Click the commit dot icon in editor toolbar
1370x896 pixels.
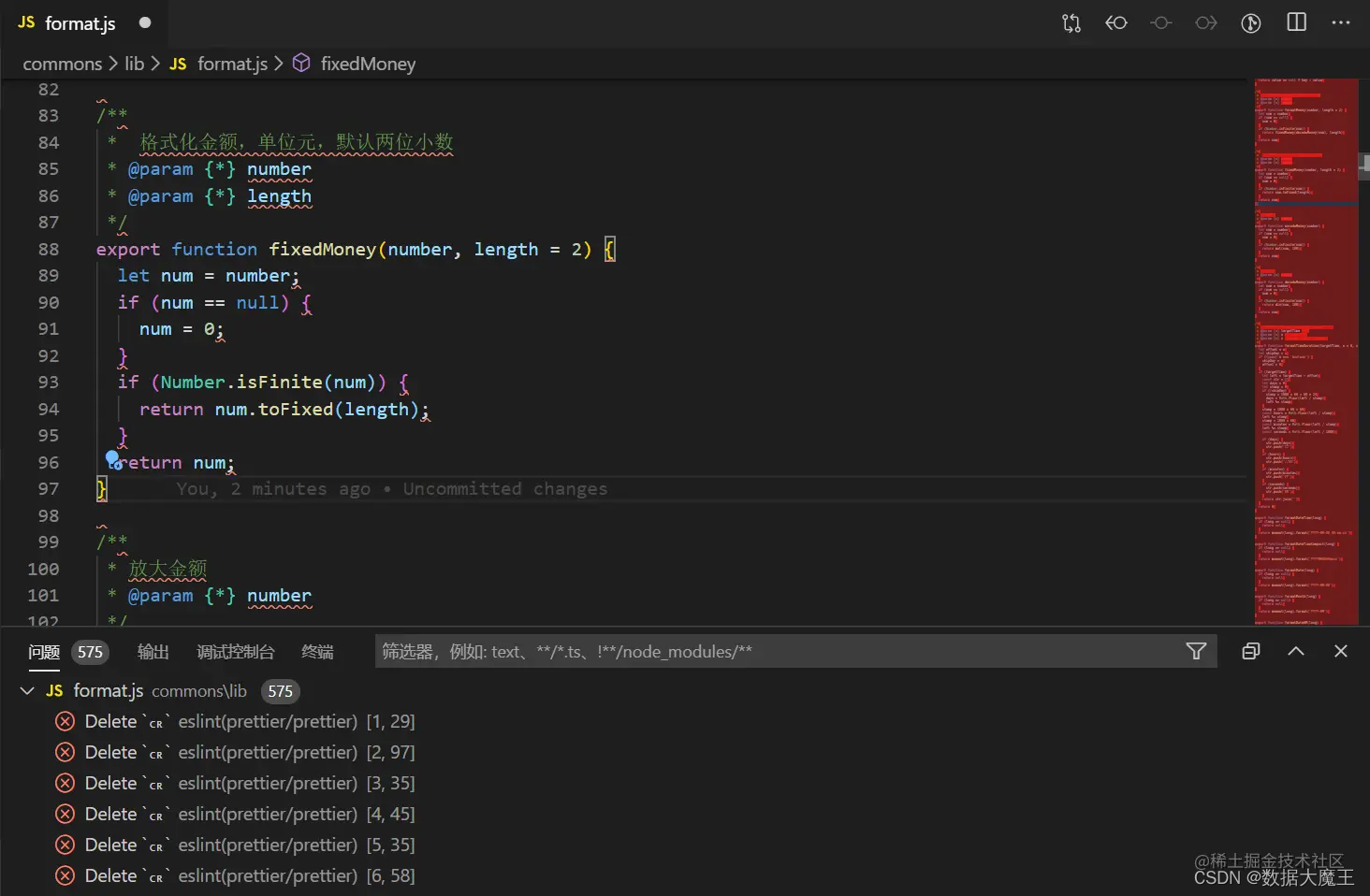[1160, 22]
